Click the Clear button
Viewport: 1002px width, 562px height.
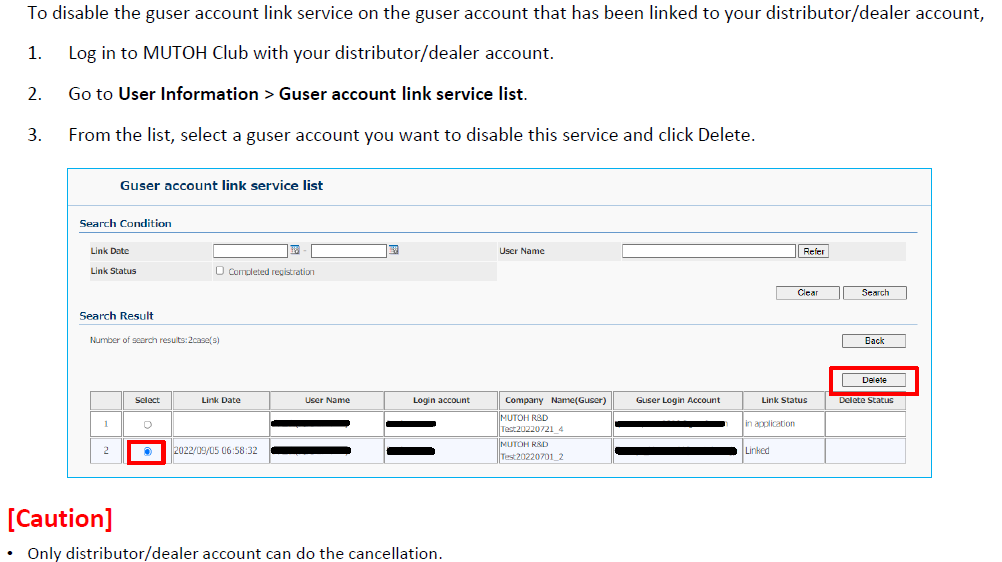click(807, 293)
